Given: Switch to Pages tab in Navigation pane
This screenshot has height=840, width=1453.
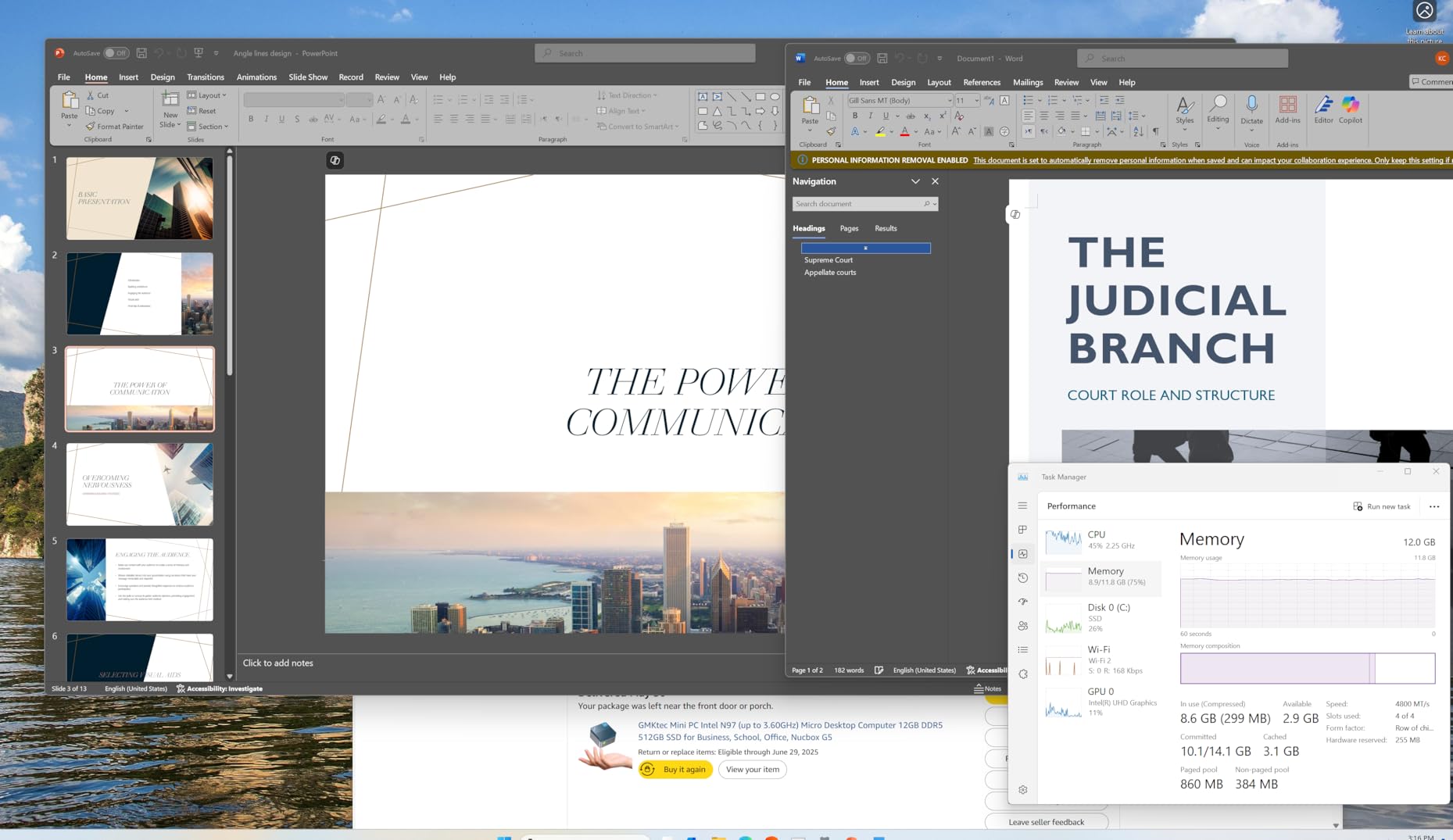Looking at the screenshot, I should click(x=849, y=228).
